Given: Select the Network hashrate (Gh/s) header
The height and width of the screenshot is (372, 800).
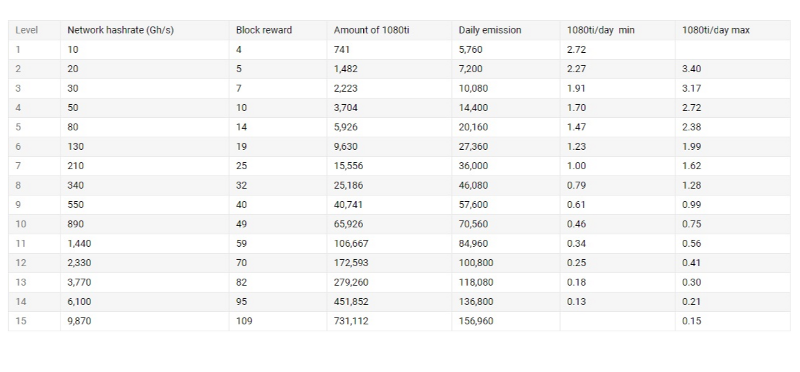Looking at the screenshot, I should (120, 30).
